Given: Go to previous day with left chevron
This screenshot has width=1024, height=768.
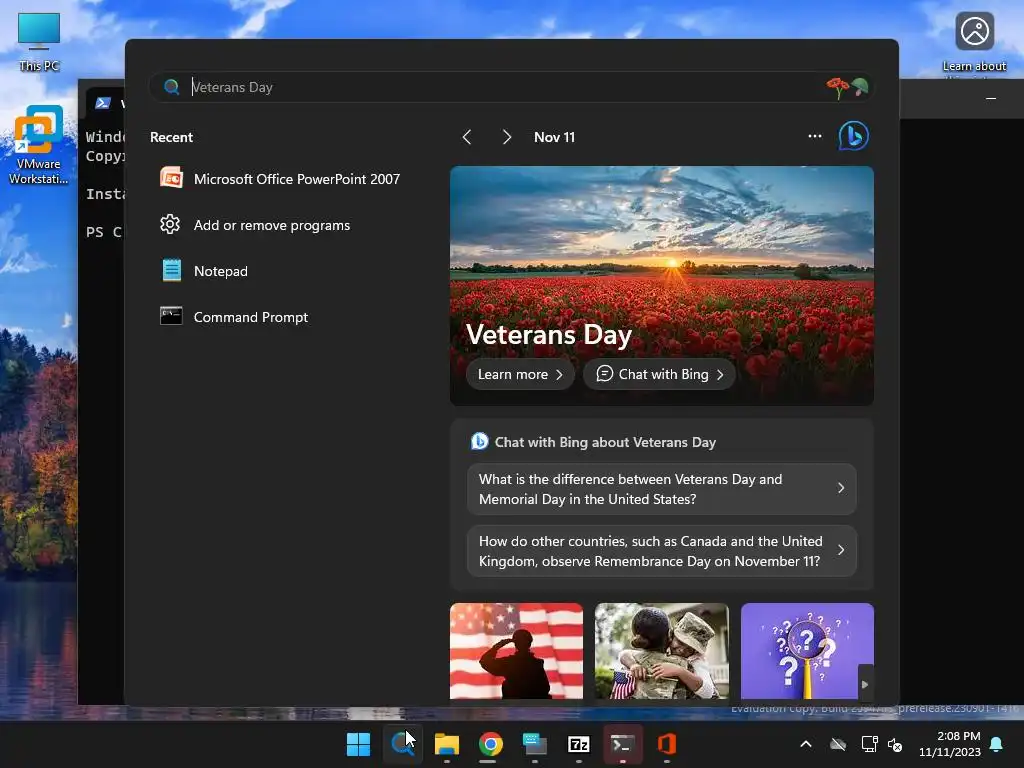Looking at the screenshot, I should [x=466, y=137].
